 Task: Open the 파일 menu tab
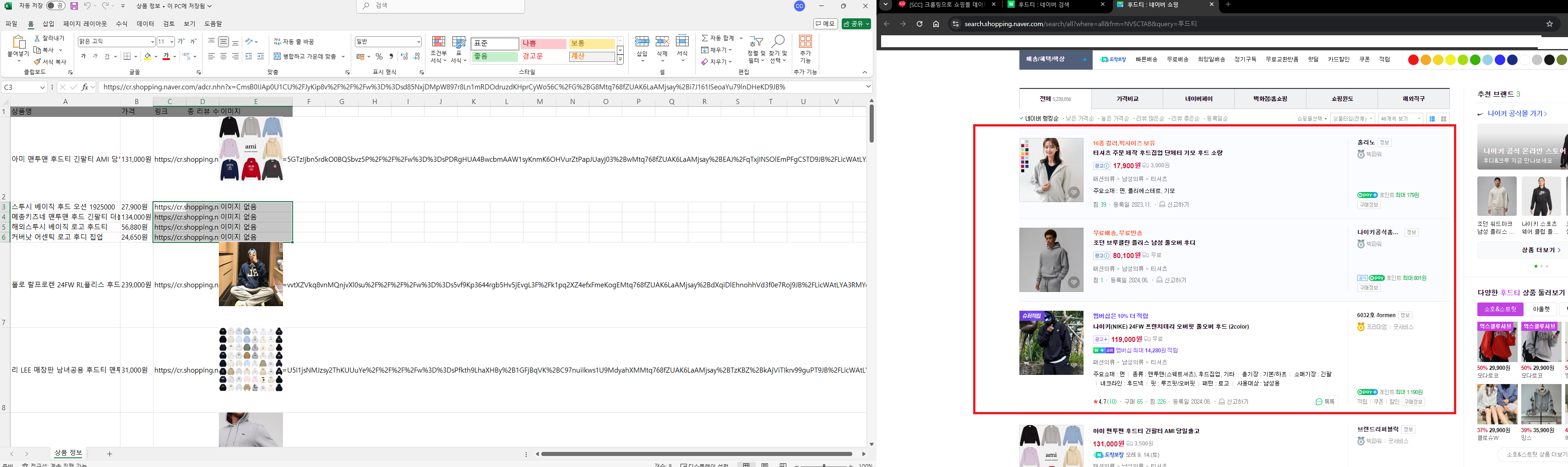tap(11, 24)
